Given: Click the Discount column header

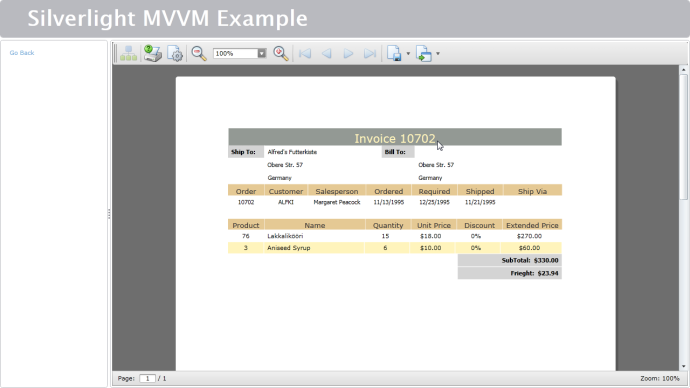Looking at the screenshot, I should point(479,225).
